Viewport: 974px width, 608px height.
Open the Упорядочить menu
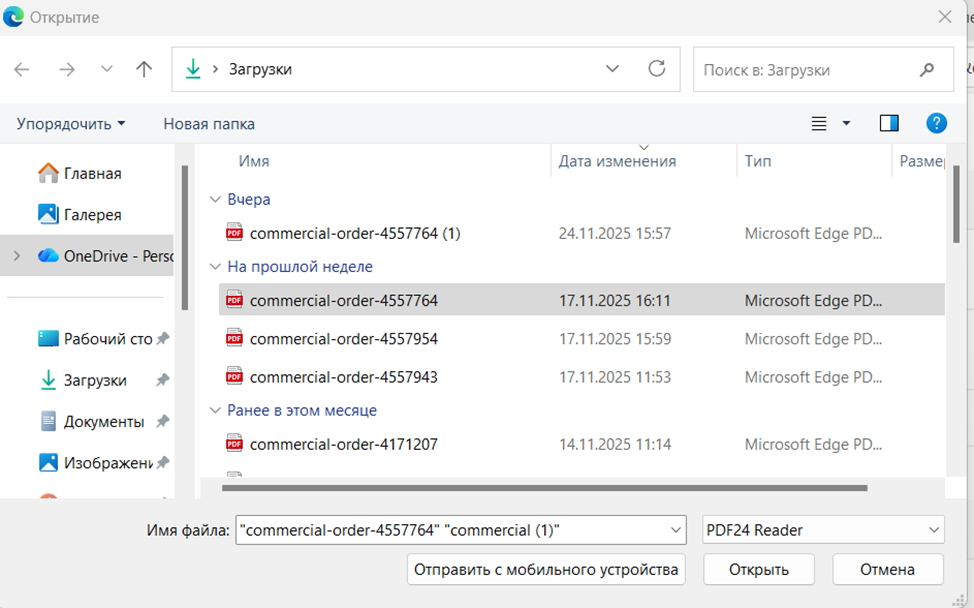click(x=71, y=124)
